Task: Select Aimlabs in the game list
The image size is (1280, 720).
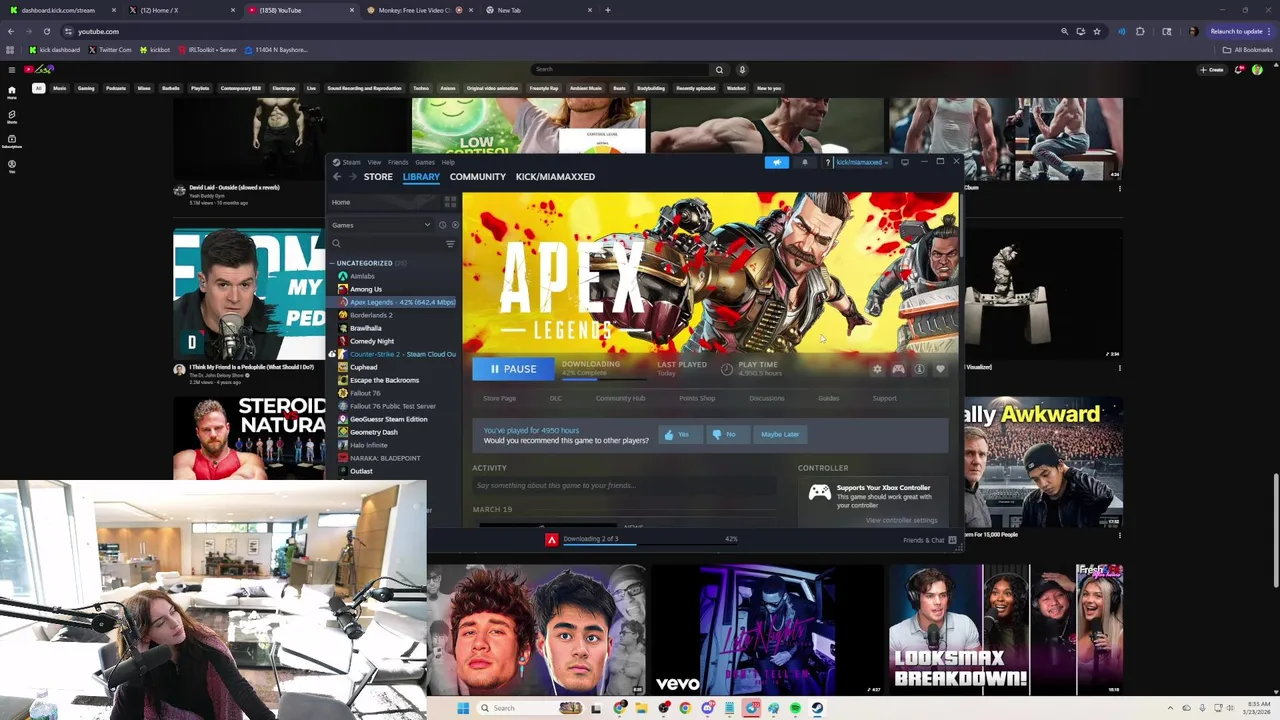Action: [362, 276]
